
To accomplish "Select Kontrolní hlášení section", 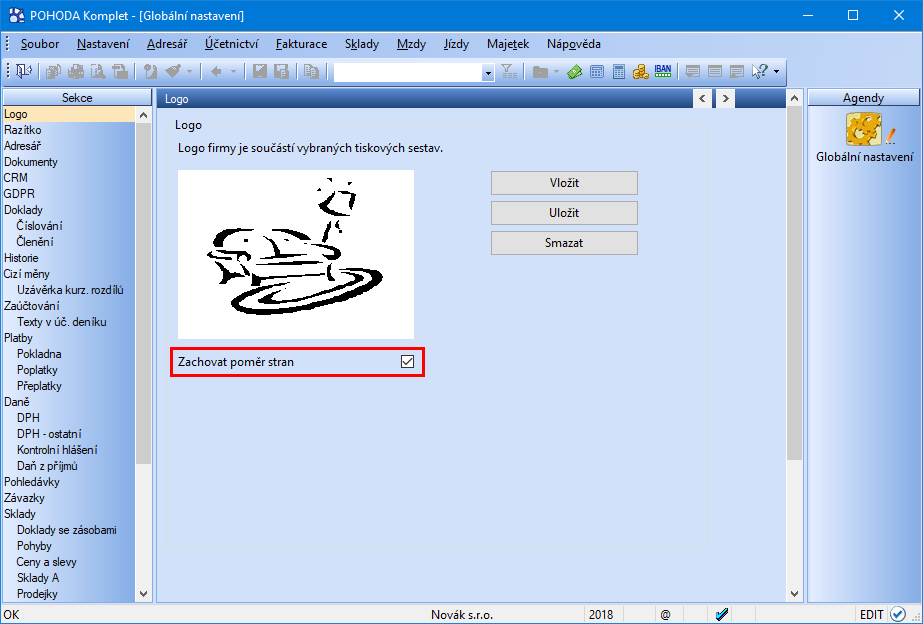I will (57, 450).
